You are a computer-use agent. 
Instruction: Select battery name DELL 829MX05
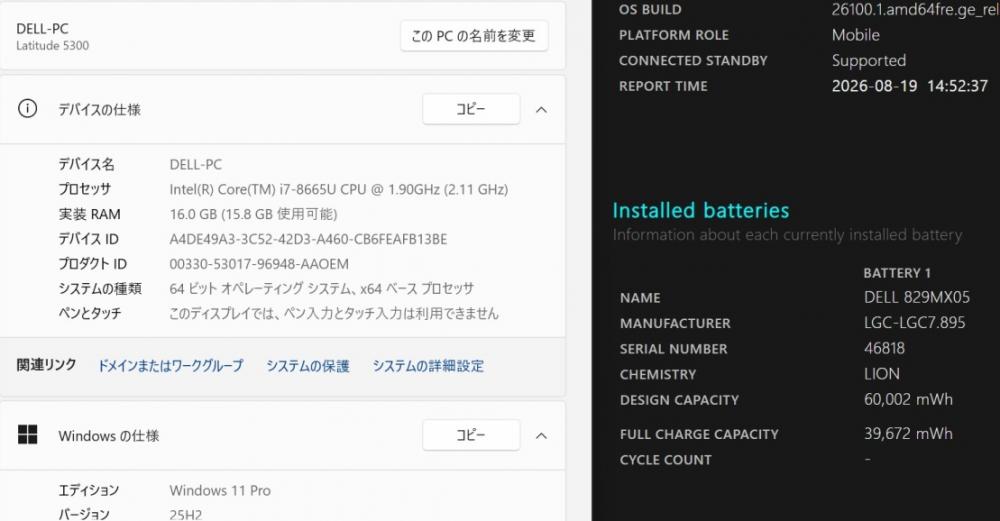[916, 297]
